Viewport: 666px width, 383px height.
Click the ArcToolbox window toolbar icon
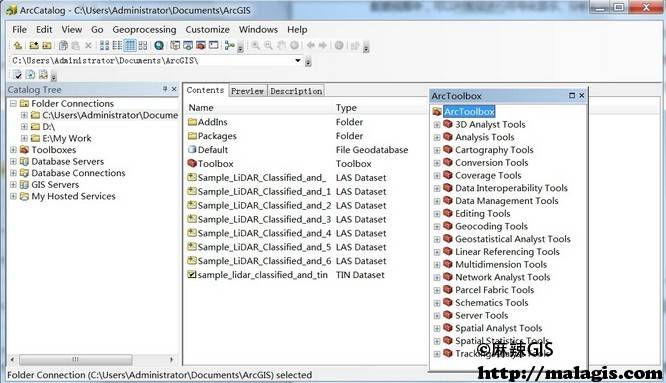[201, 45]
